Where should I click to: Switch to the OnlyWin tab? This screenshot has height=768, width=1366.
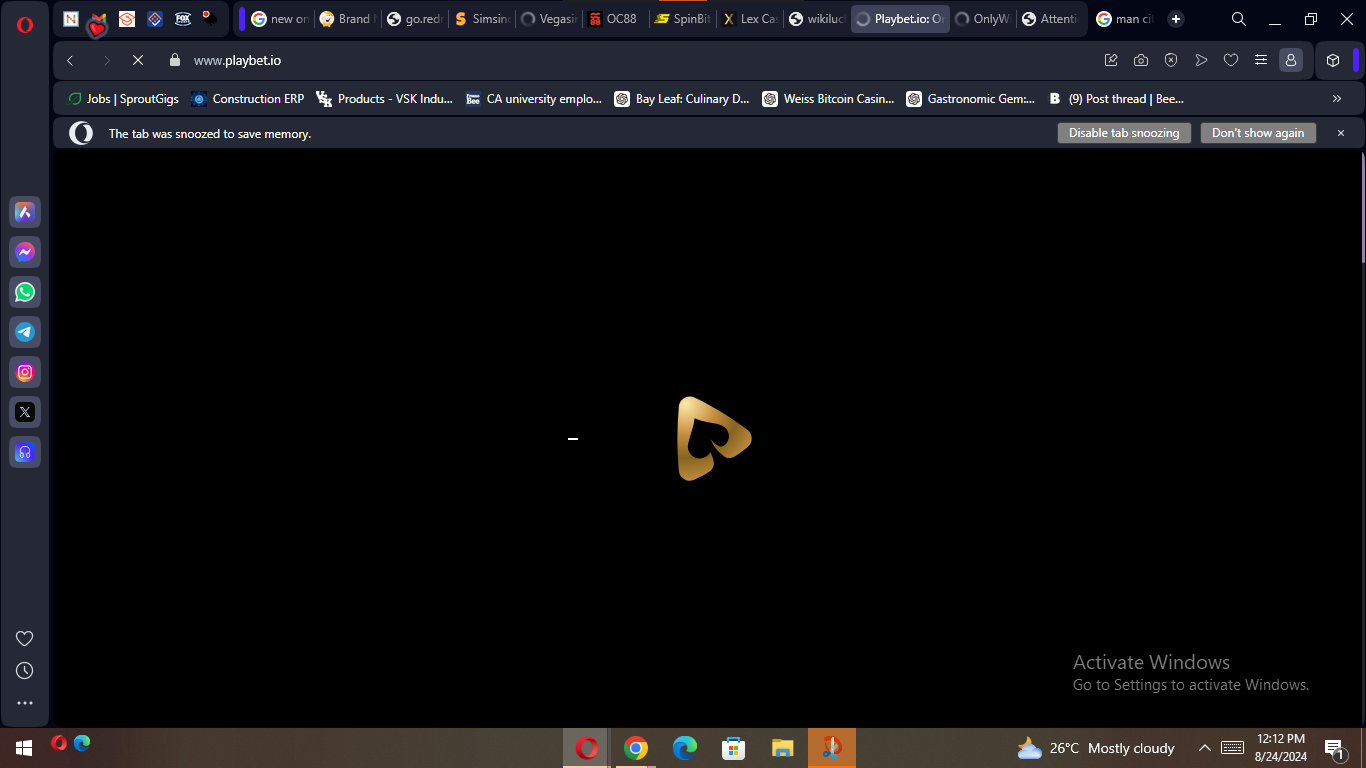(x=983, y=19)
